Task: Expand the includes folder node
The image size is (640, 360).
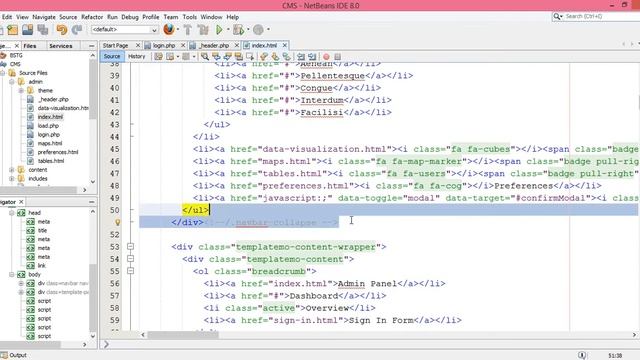Action: tap(12, 179)
